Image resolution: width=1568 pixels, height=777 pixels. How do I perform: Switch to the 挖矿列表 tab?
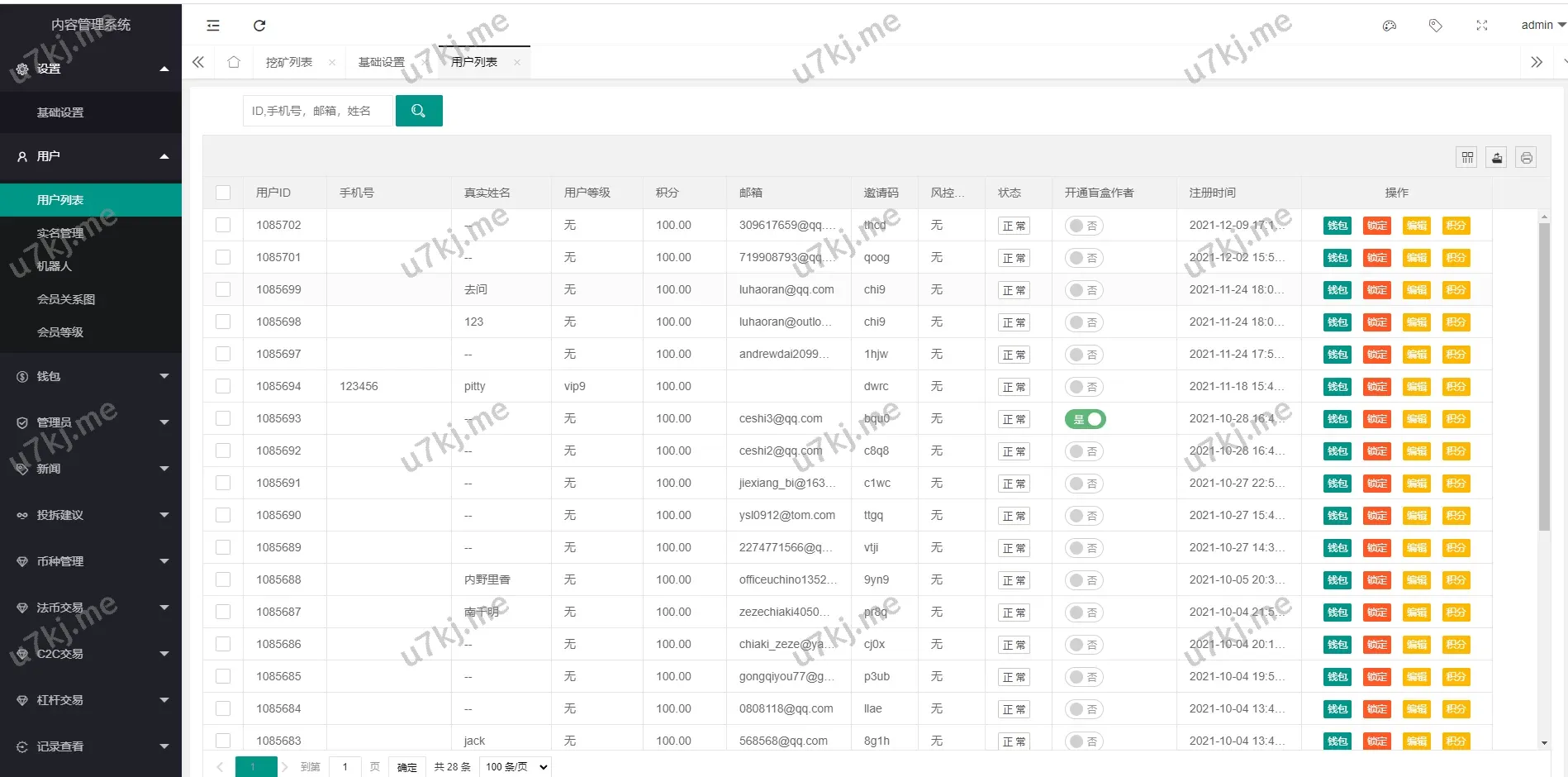[x=291, y=61]
